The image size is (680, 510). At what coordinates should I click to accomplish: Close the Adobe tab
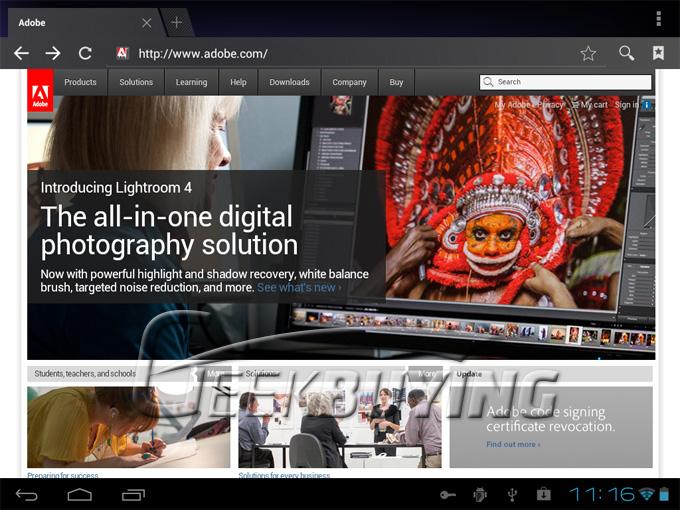point(147,23)
